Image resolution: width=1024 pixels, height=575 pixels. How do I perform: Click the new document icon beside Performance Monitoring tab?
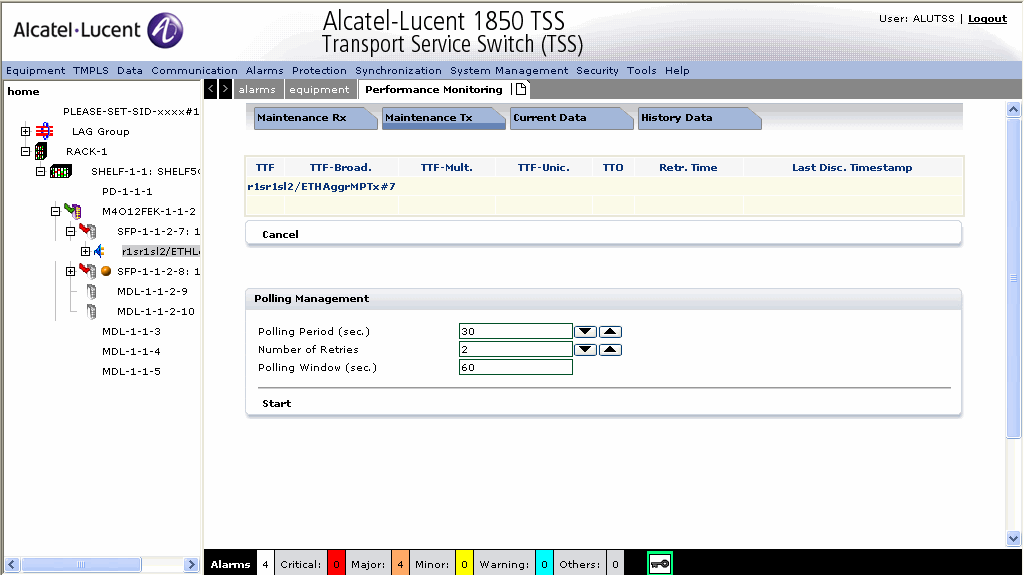pyautogui.click(x=520, y=90)
